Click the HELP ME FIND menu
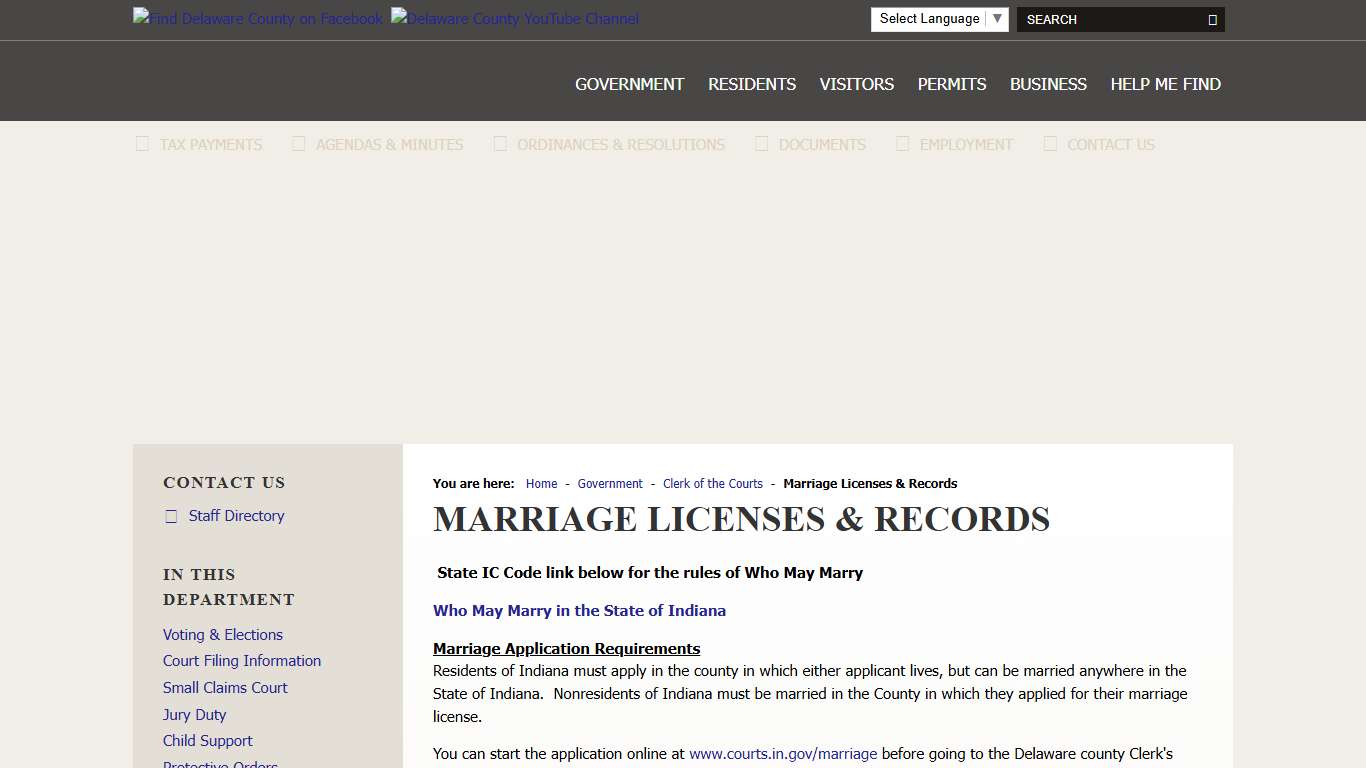The width and height of the screenshot is (1366, 768). [1165, 84]
